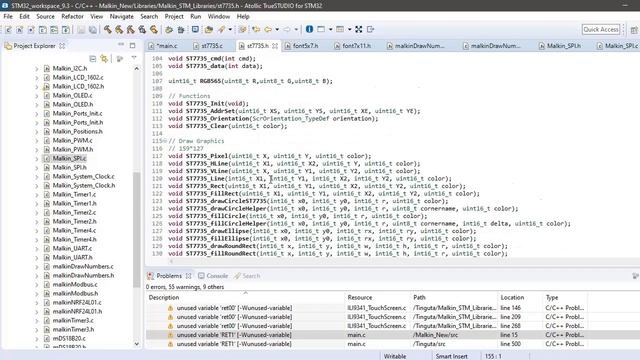
Task: Open the Search view tab
Action: tap(247, 276)
